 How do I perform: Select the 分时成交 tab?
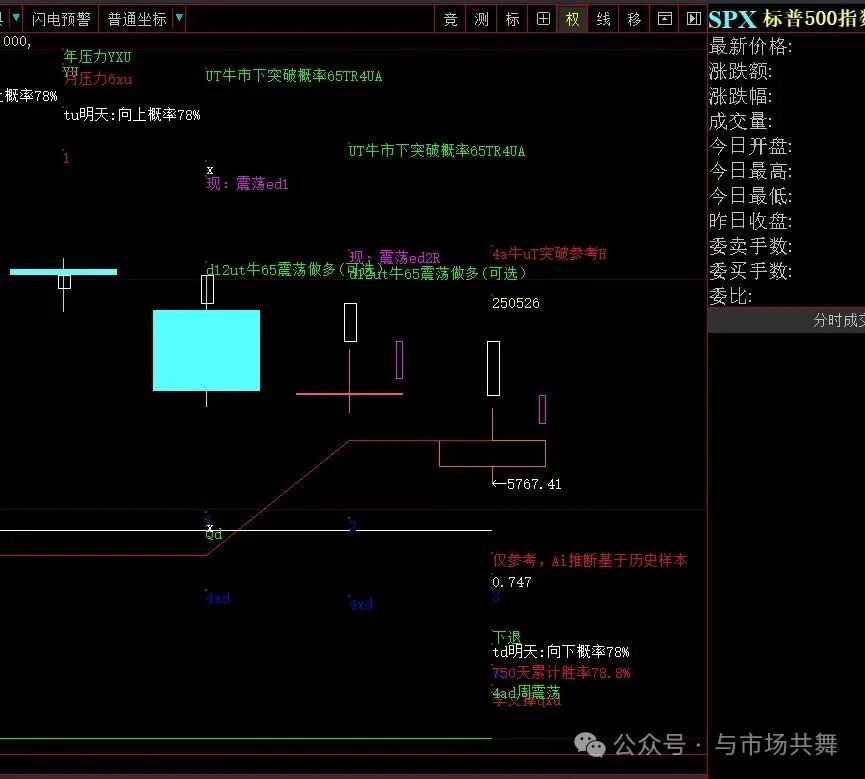[x=839, y=320]
